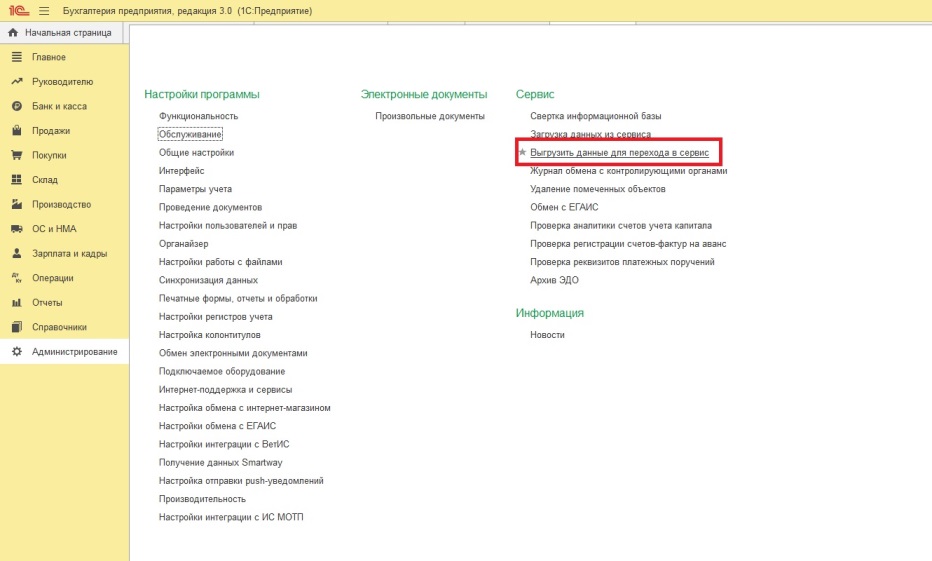932x561 pixels.
Task: Open Удаление помеченных объектов
Action: click(598, 189)
